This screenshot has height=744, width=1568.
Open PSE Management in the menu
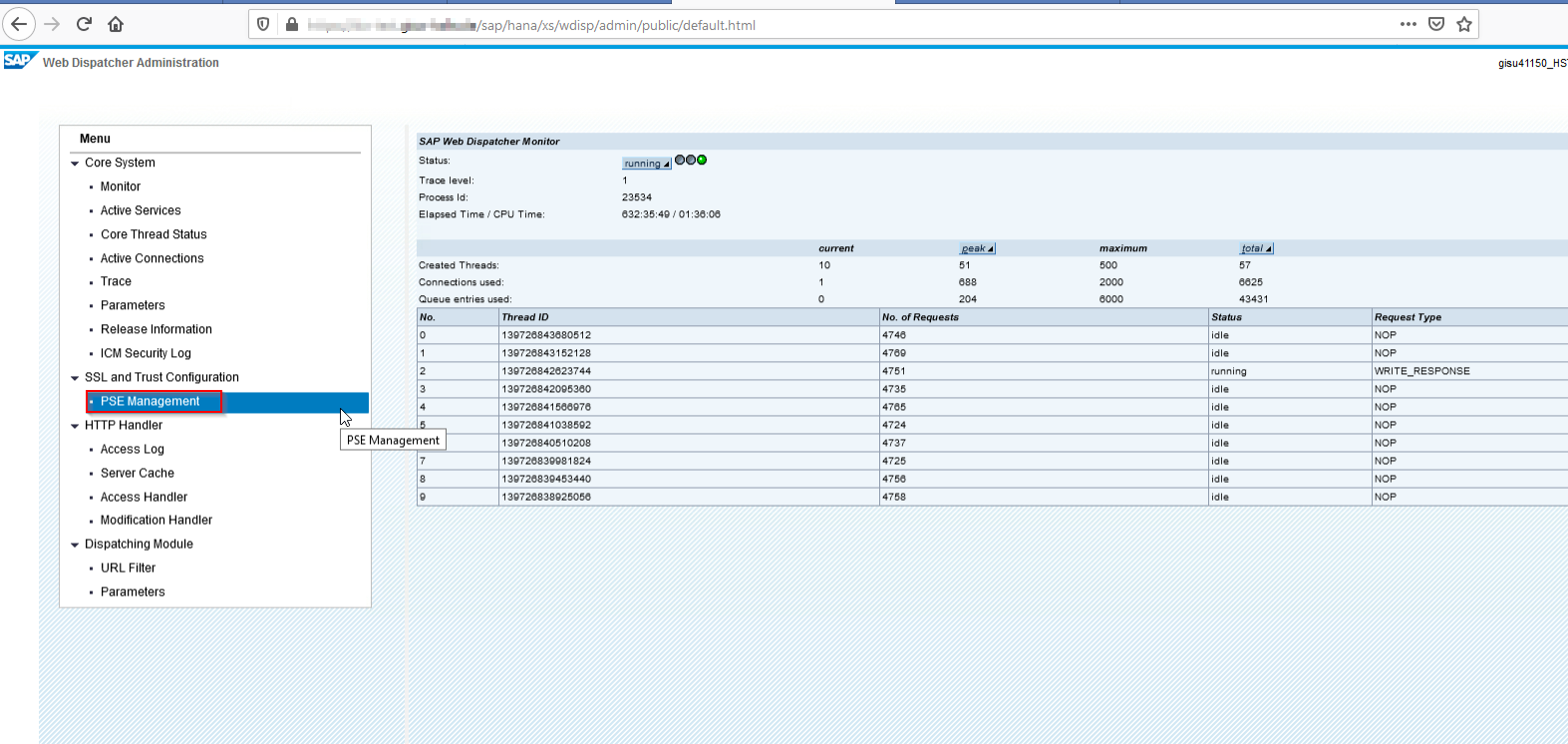click(x=150, y=402)
